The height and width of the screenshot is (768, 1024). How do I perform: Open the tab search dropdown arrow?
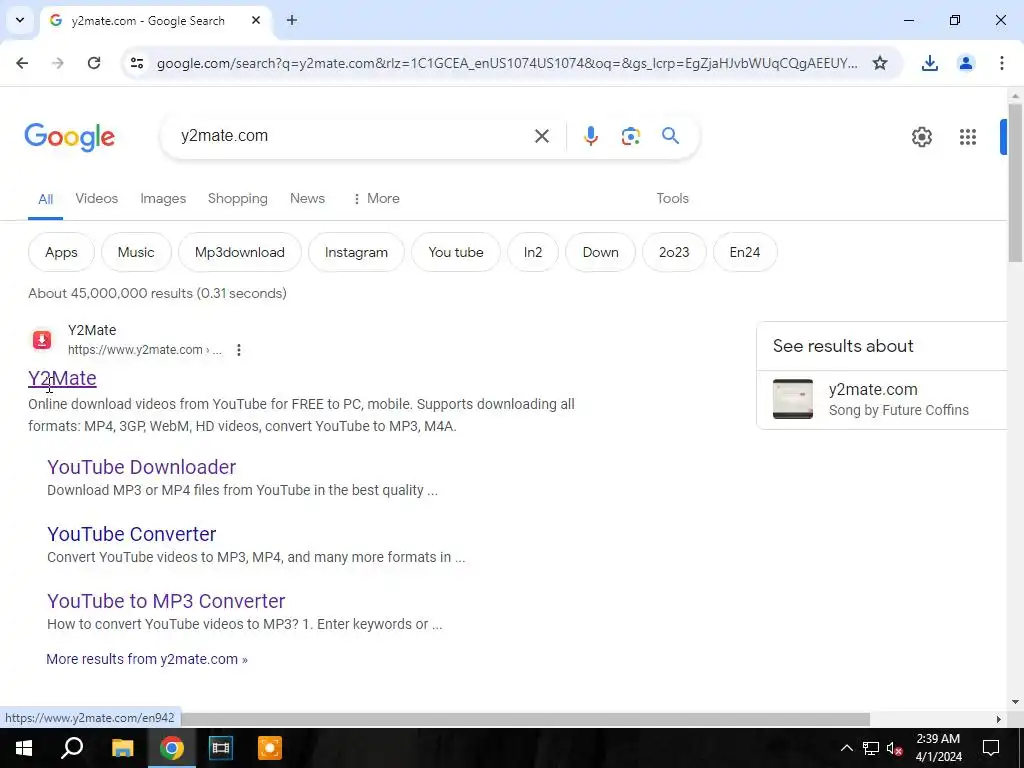20,20
